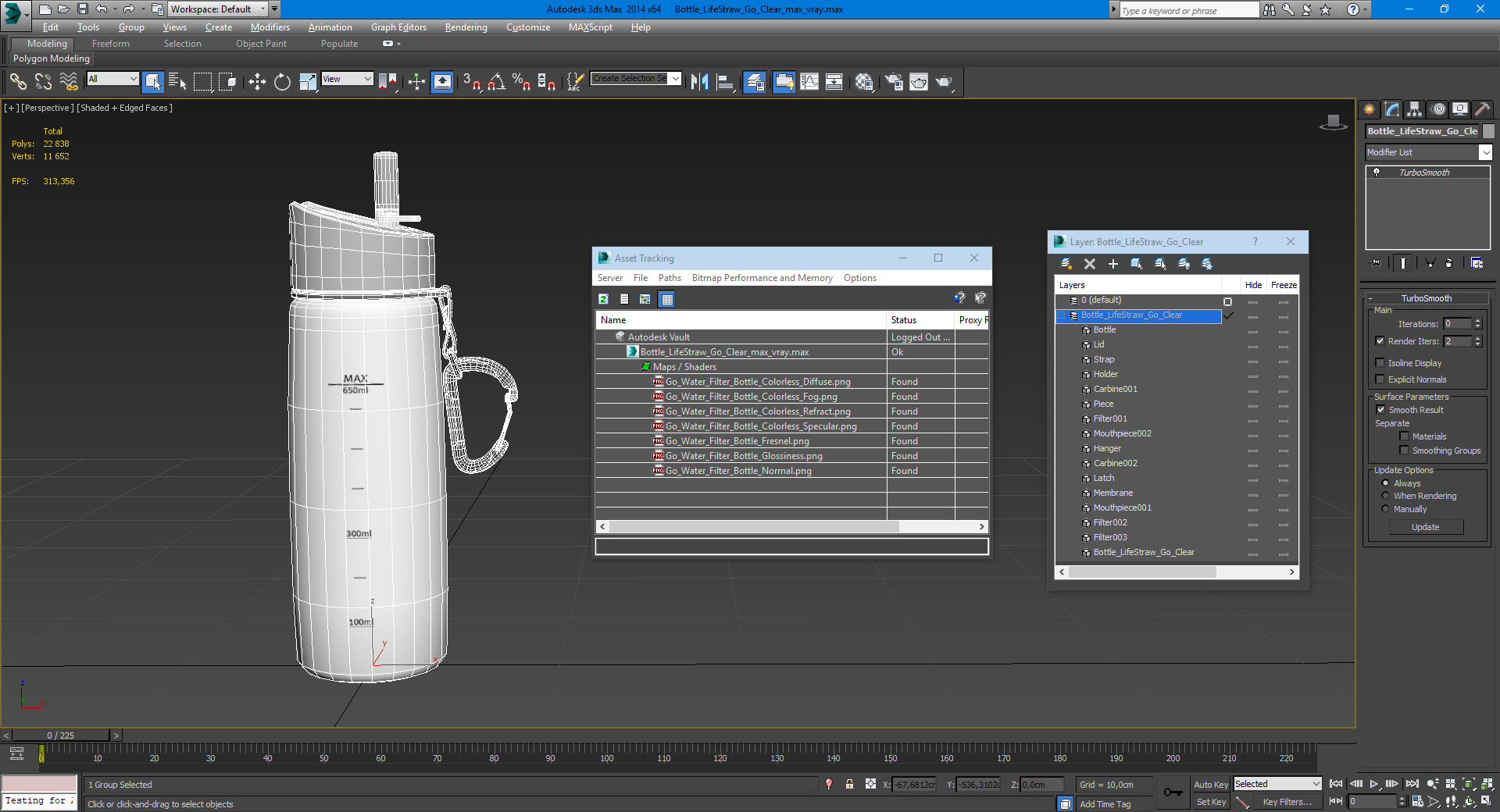Open the Rendering menu
1500x812 pixels.
[x=466, y=27]
